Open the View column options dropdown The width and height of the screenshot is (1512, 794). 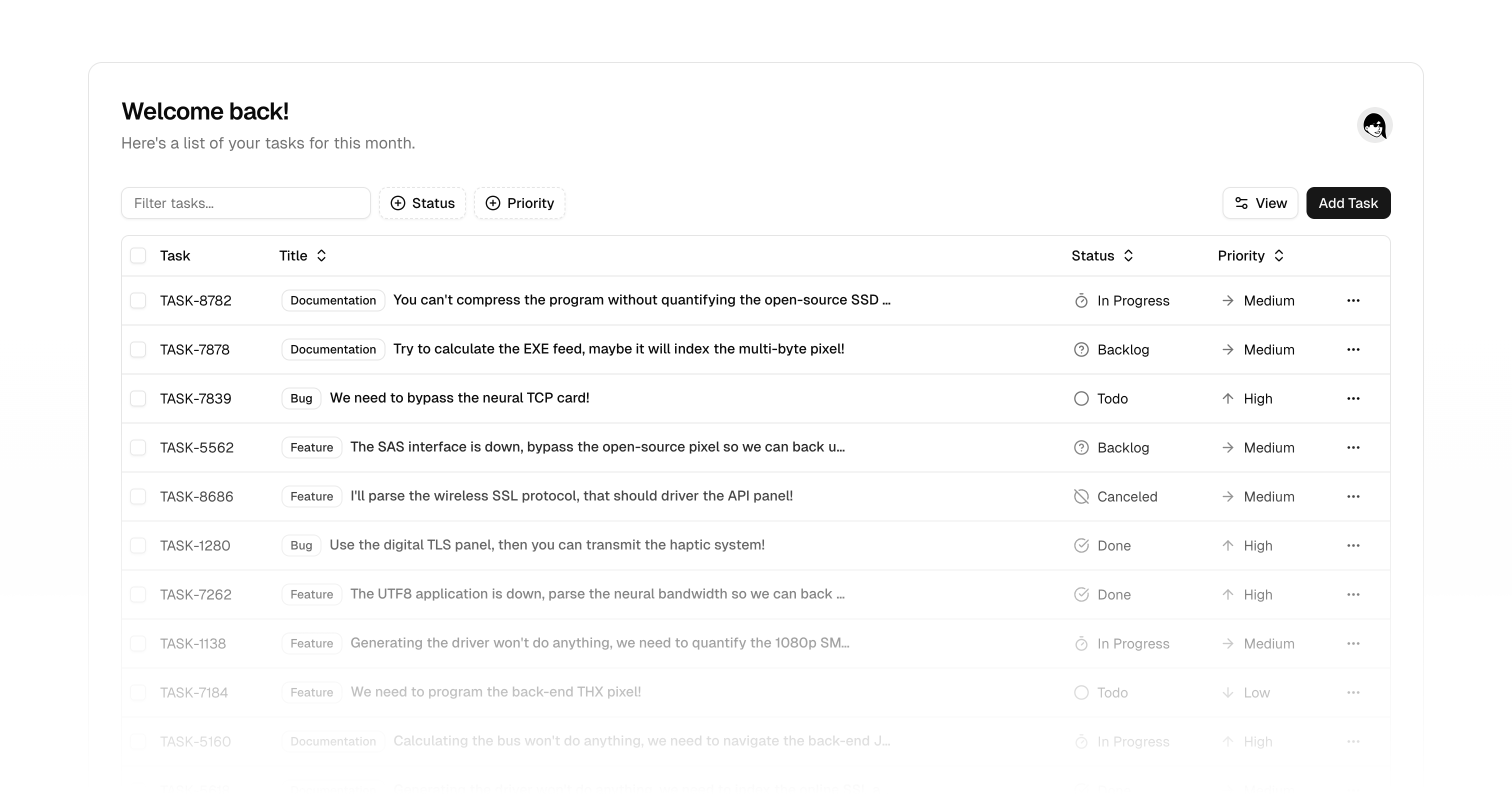pyautogui.click(x=1260, y=203)
